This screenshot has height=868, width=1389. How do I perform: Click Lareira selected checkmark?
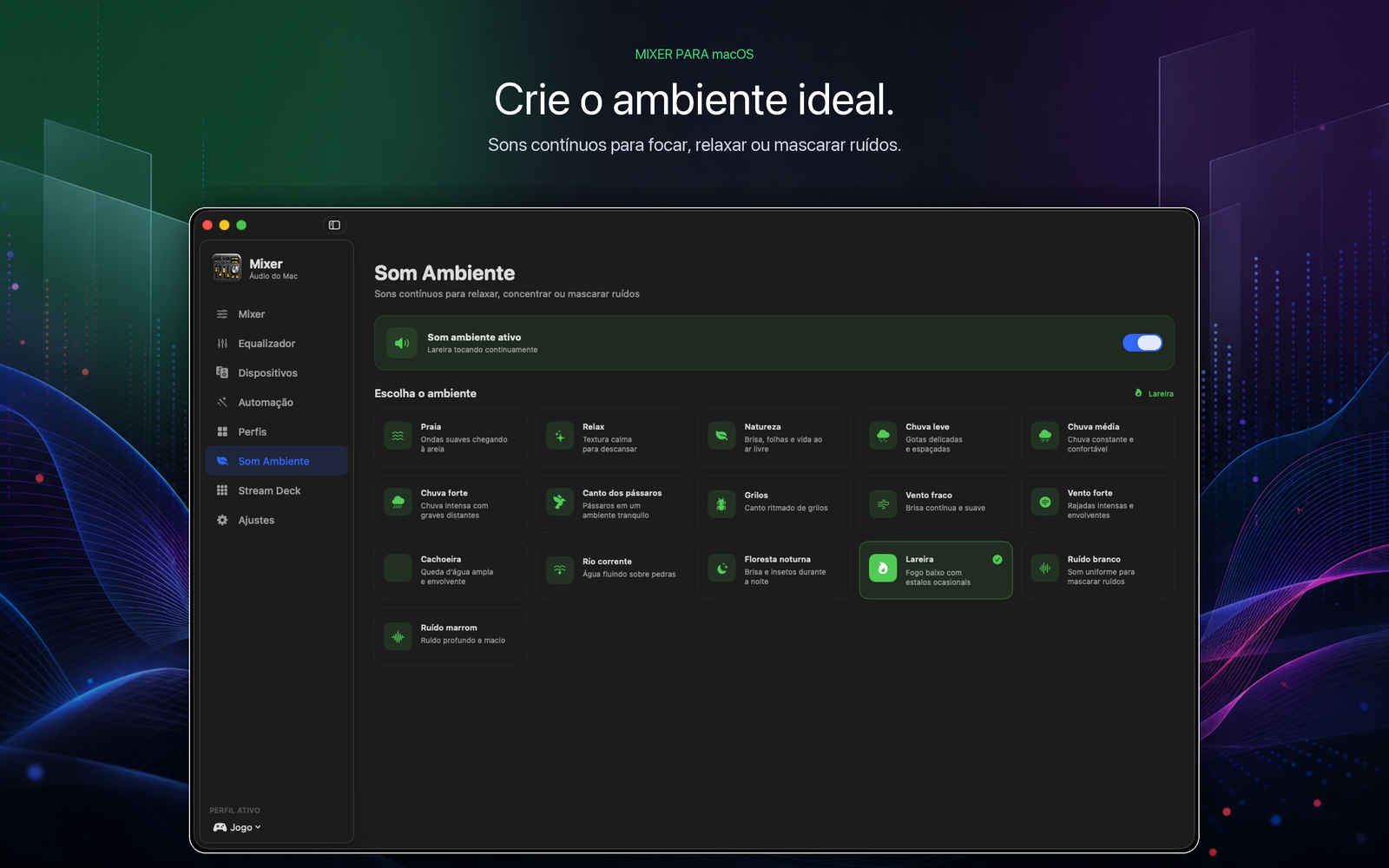coord(997,560)
